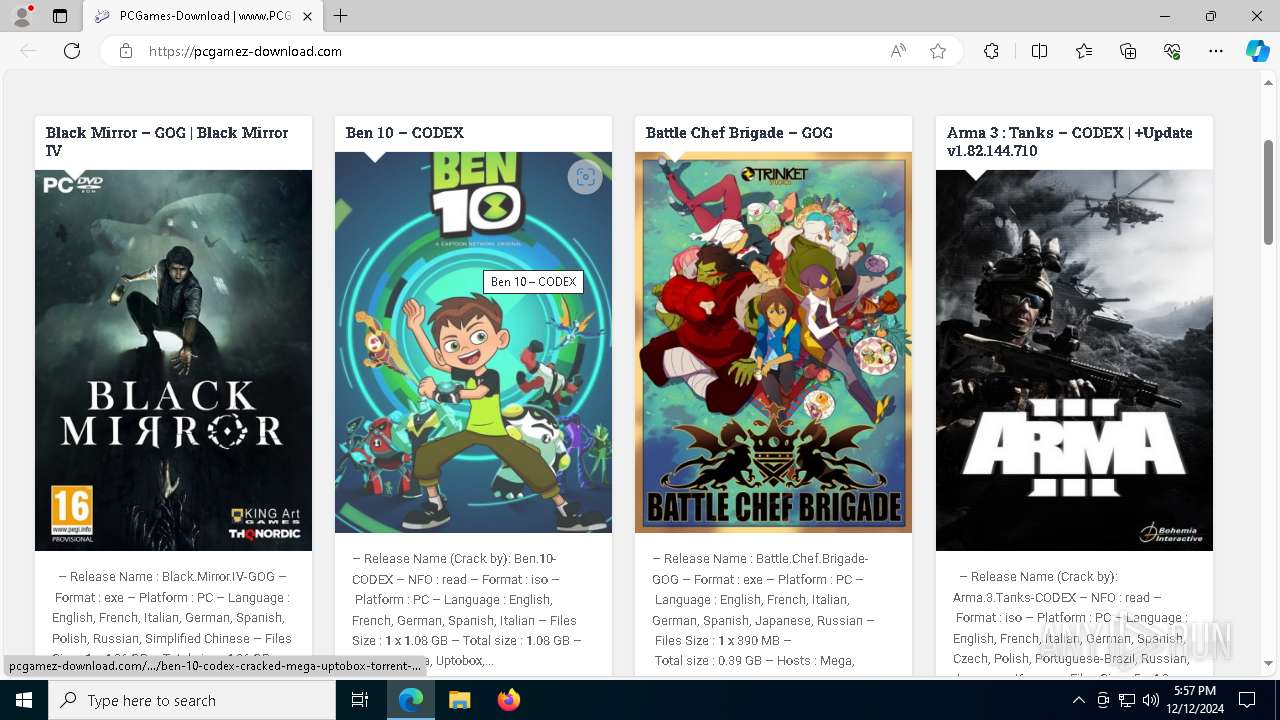Launch Firefox from the taskbar
Image resolution: width=1280 pixels, height=720 pixels.
509,700
